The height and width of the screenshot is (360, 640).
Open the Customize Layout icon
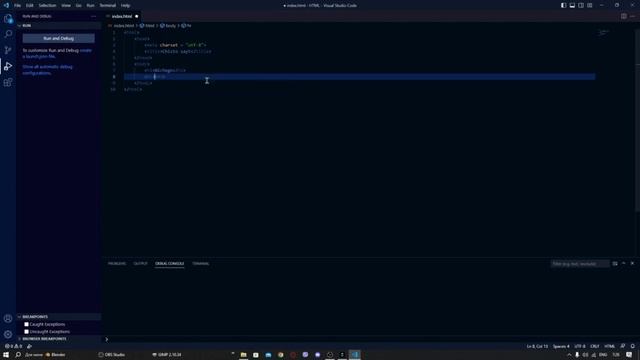coord(590,5)
